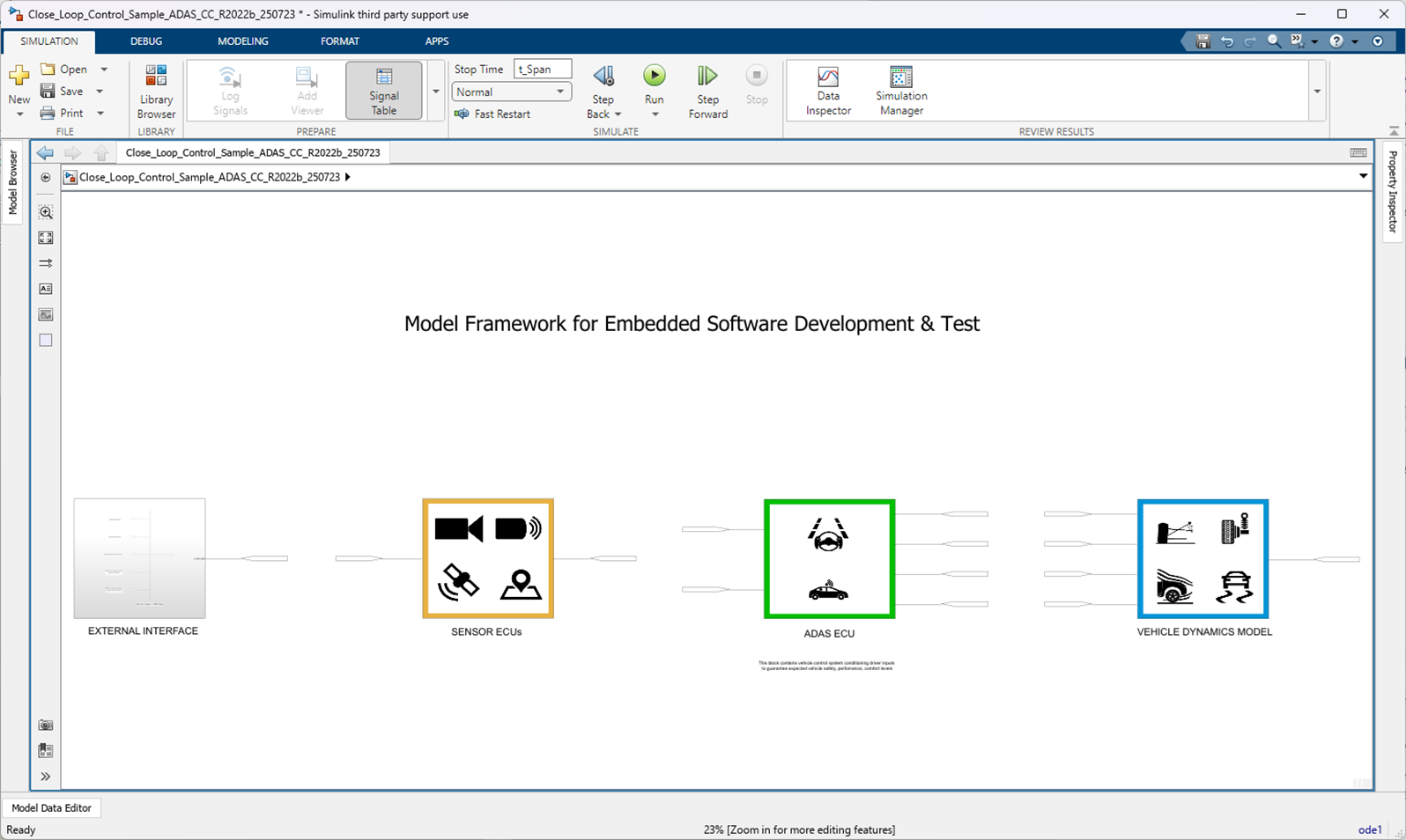
Task: Expand the Open dropdown arrow
Action: coord(104,69)
